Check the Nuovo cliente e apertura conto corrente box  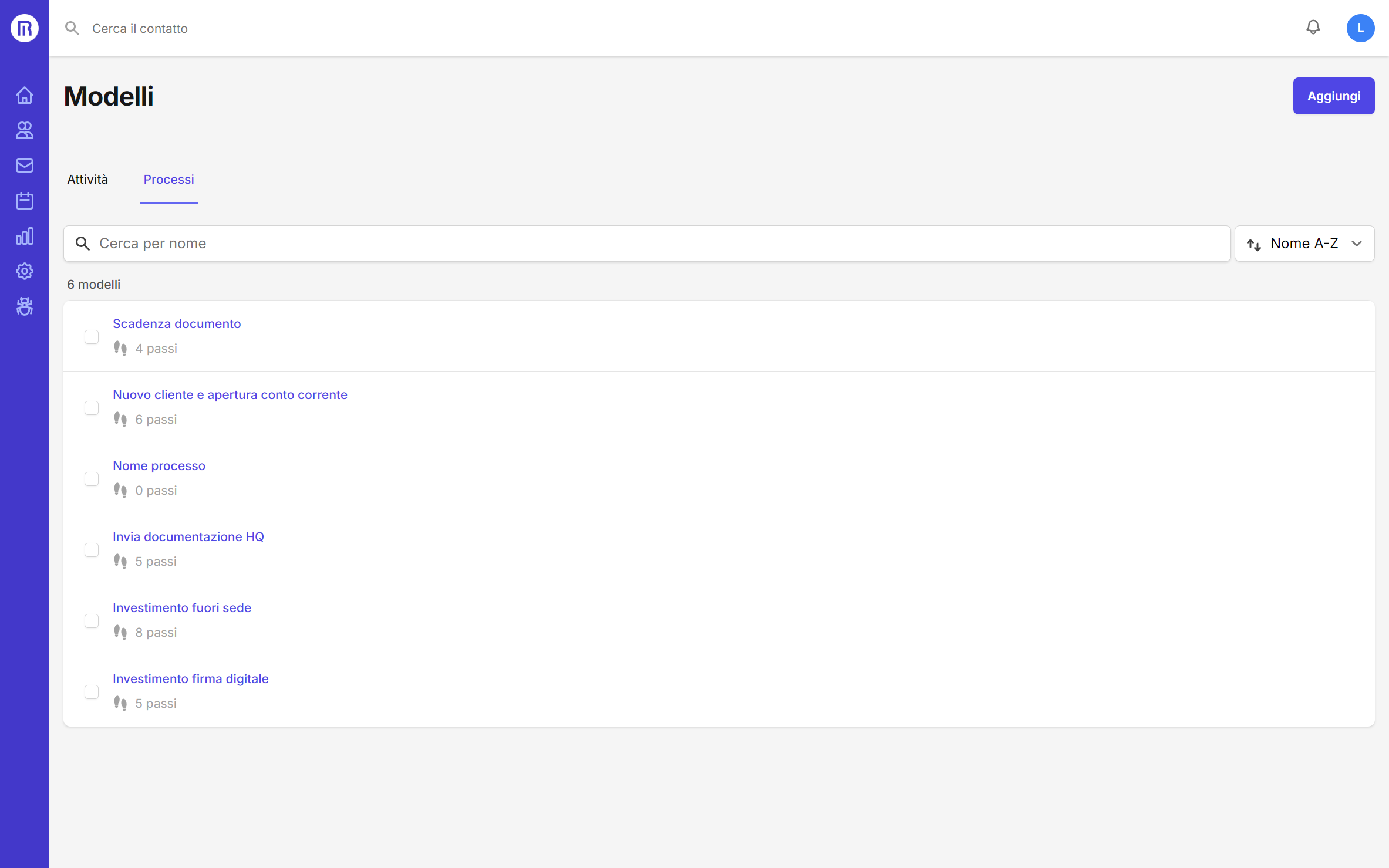[92, 408]
